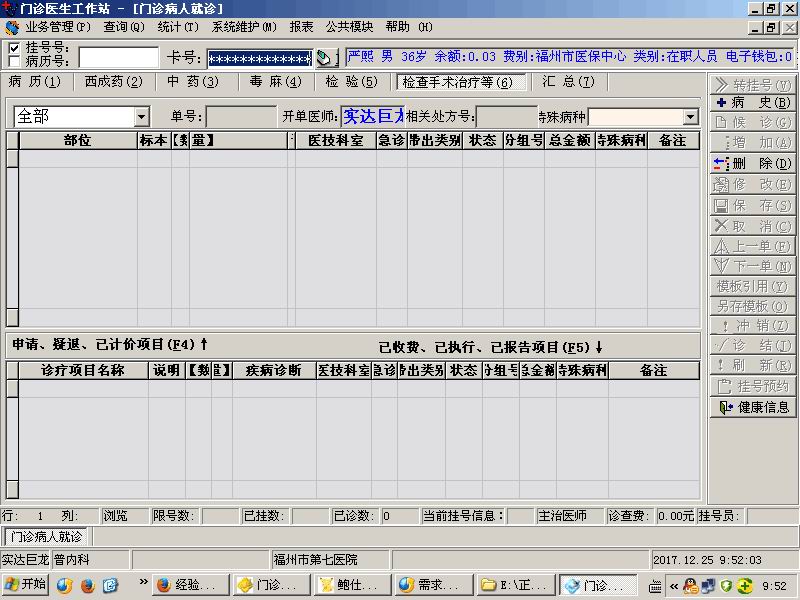
Task: Switch to the 汇总(7) tab
Action: coord(568,82)
